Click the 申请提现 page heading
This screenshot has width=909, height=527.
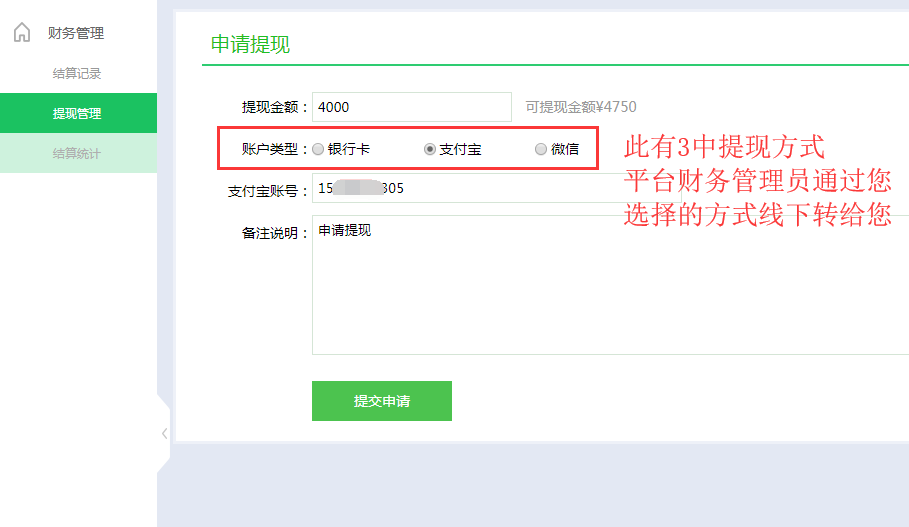pos(250,44)
